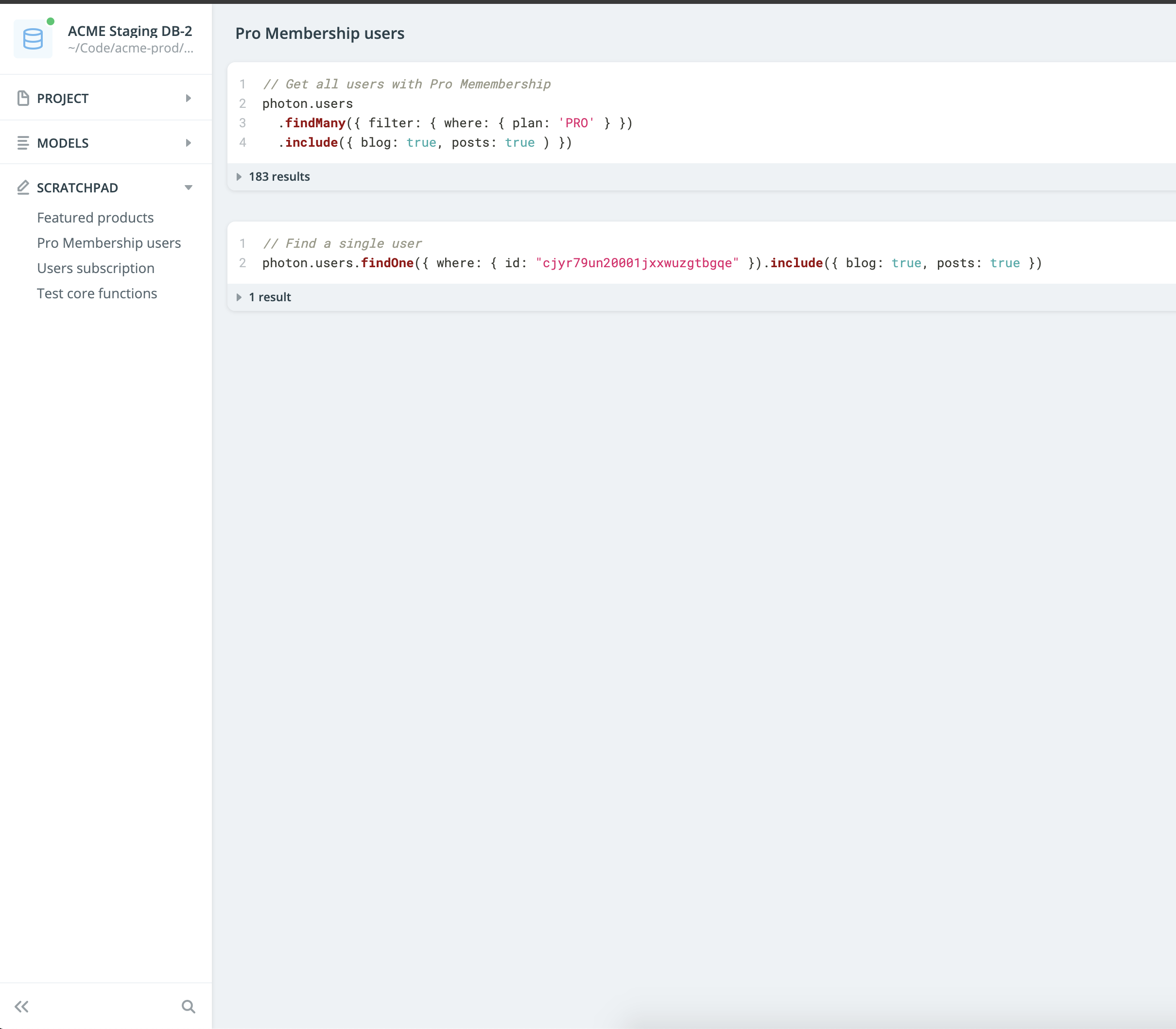Select the Pro Membership users scratchpad entry
The height and width of the screenshot is (1029, 1176).
(108, 242)
